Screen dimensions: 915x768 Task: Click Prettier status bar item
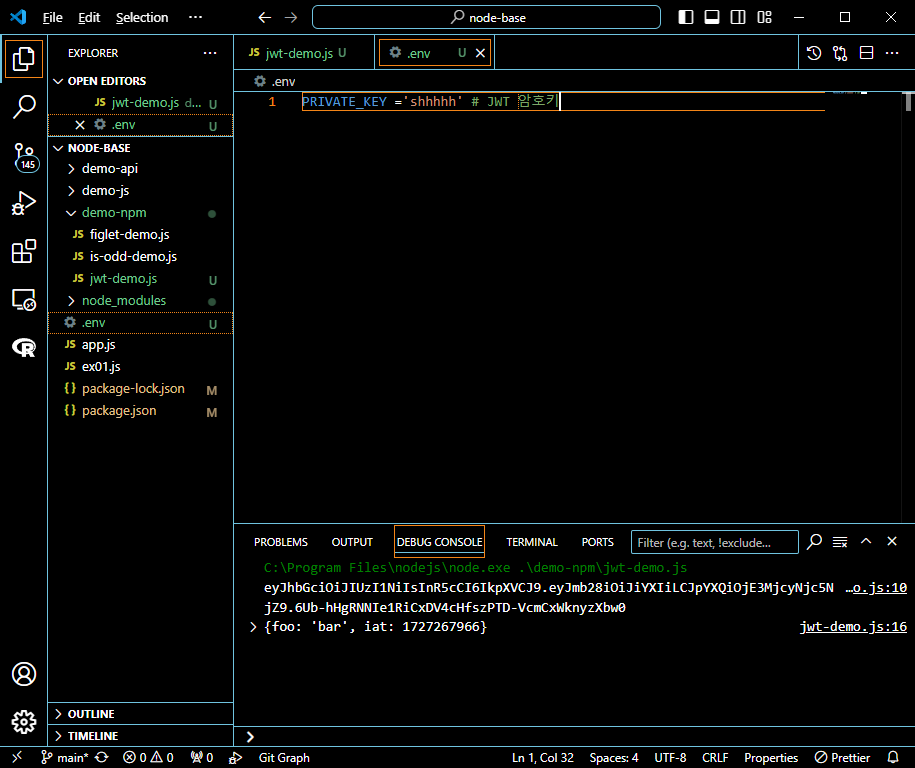(x=843, y=757)
